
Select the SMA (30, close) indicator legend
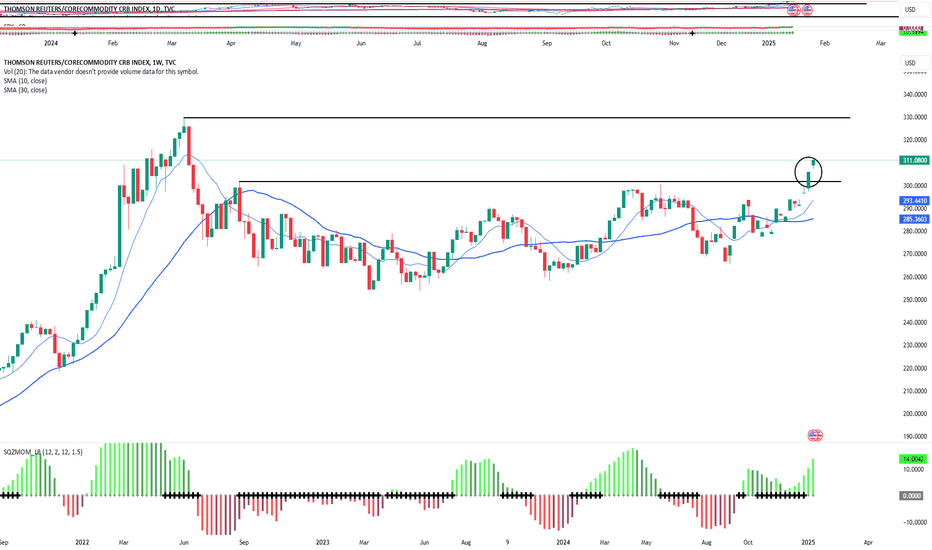point(25,90)
